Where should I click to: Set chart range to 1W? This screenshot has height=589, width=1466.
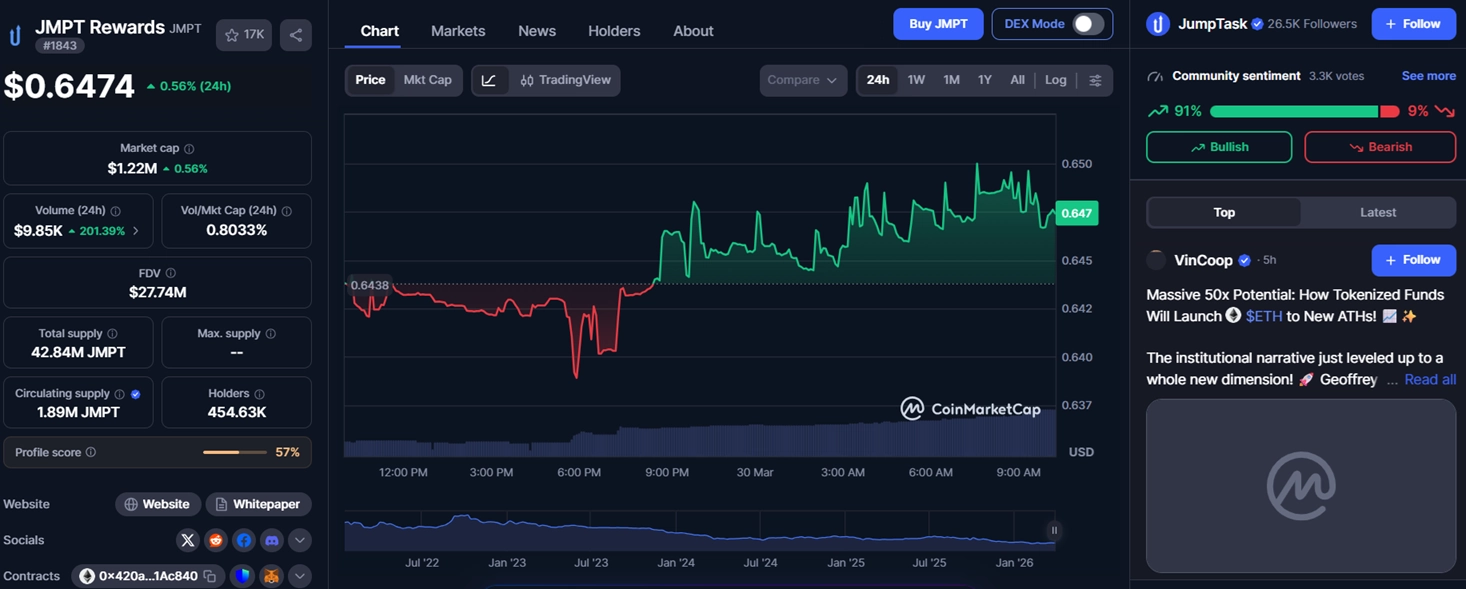coord(916,80)
